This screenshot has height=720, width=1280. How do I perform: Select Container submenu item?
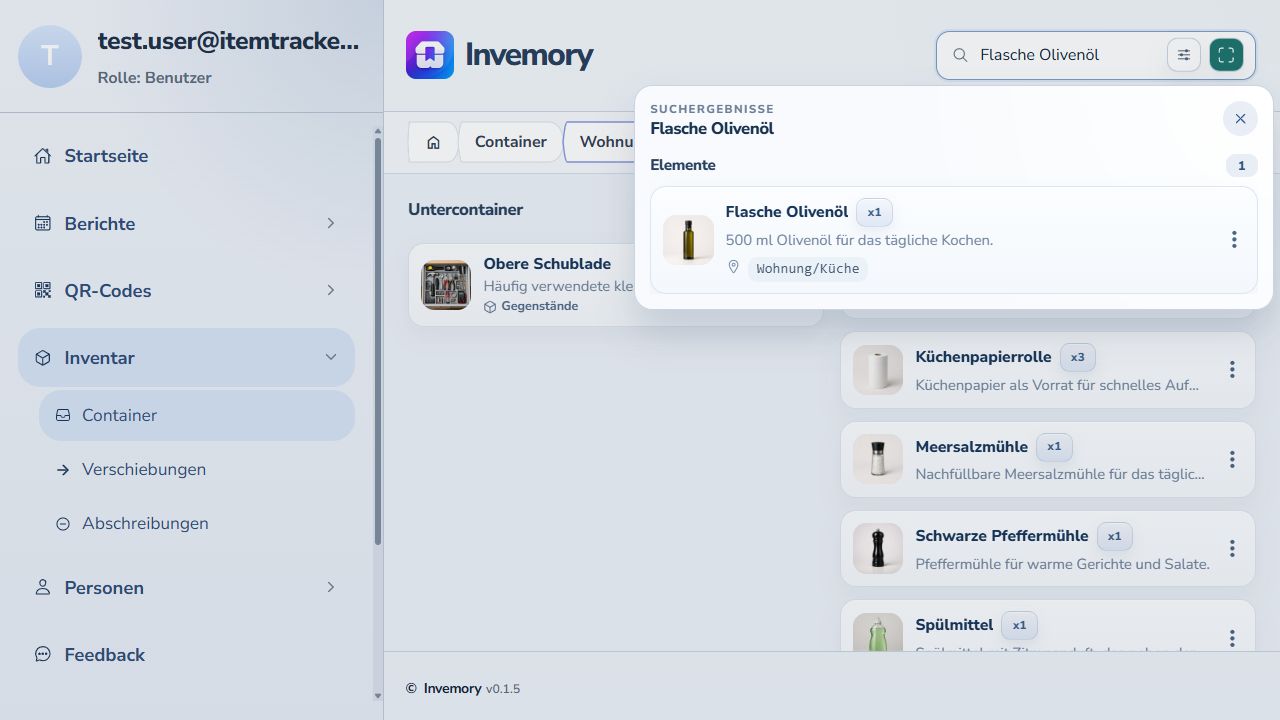197,415
